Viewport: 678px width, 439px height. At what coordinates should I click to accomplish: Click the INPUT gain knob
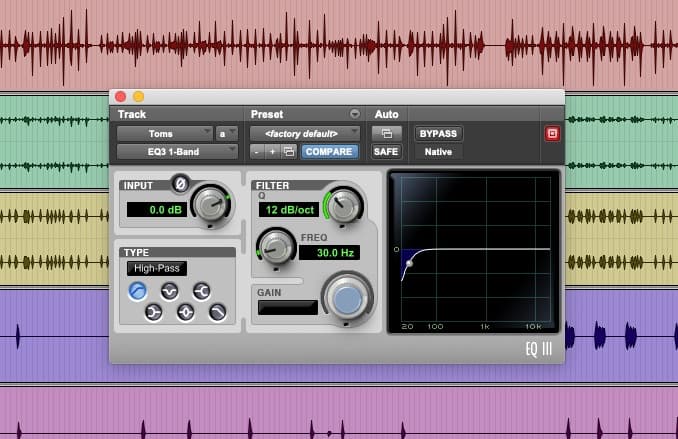point(211,205)
